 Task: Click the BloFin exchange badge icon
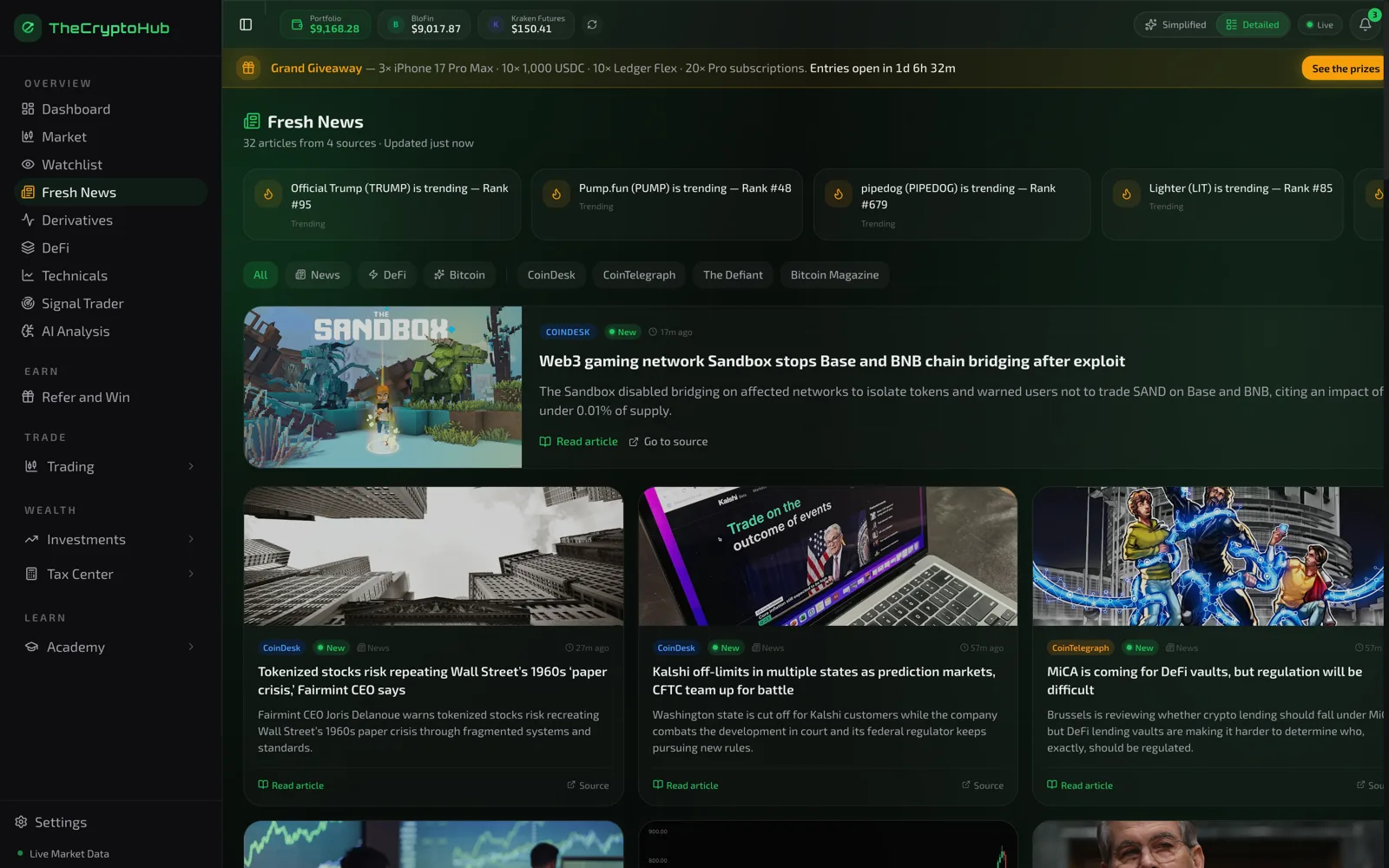396,24
